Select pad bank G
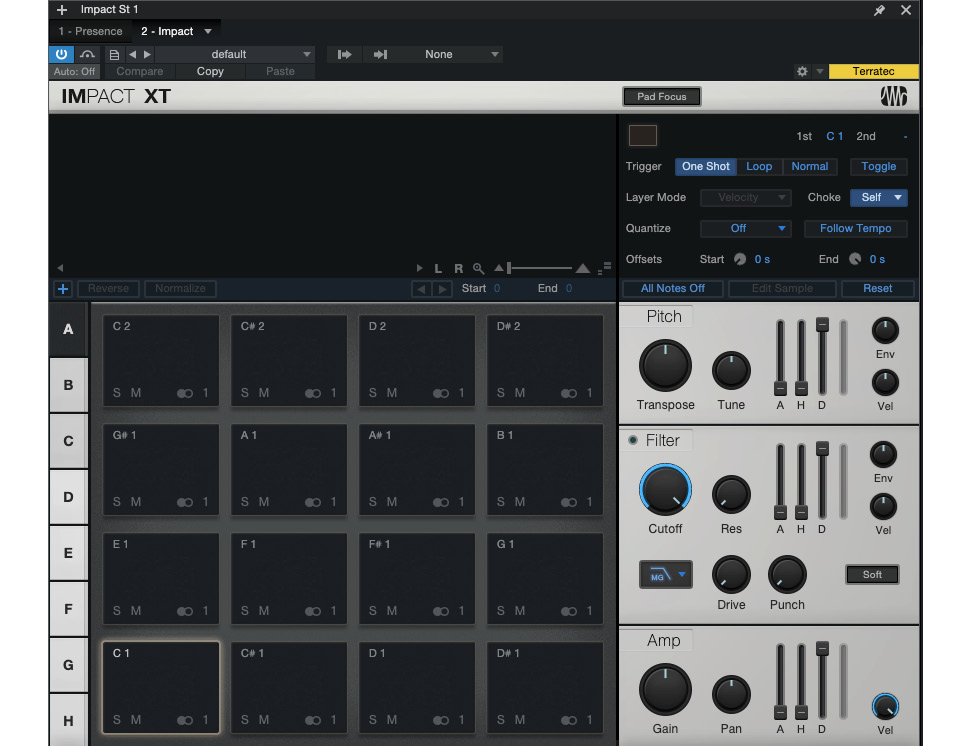This screenshot has height=746, width=970. click(x=68, y=665)
